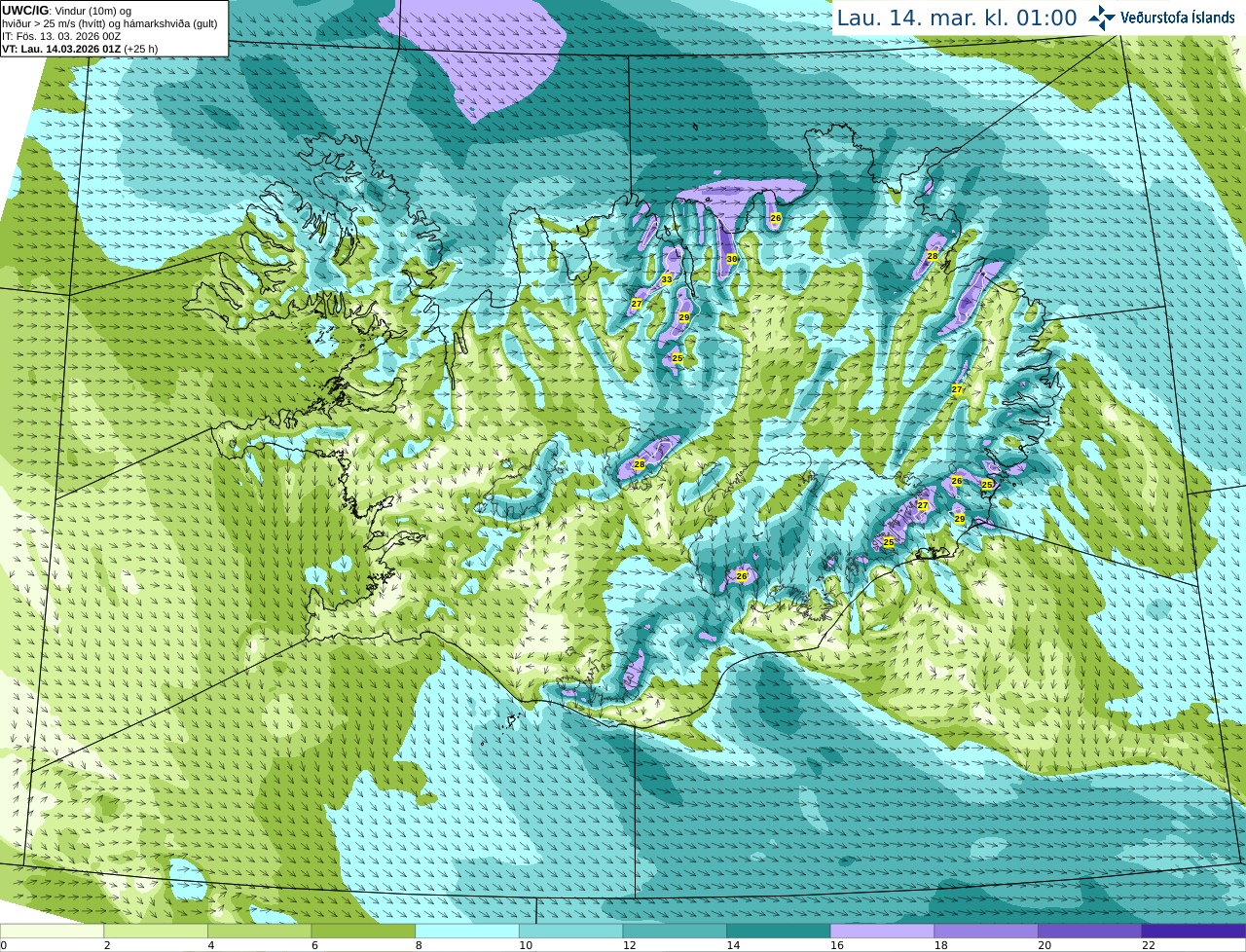
Task: Click the legend tick label 8
Action: click(419, 945)
